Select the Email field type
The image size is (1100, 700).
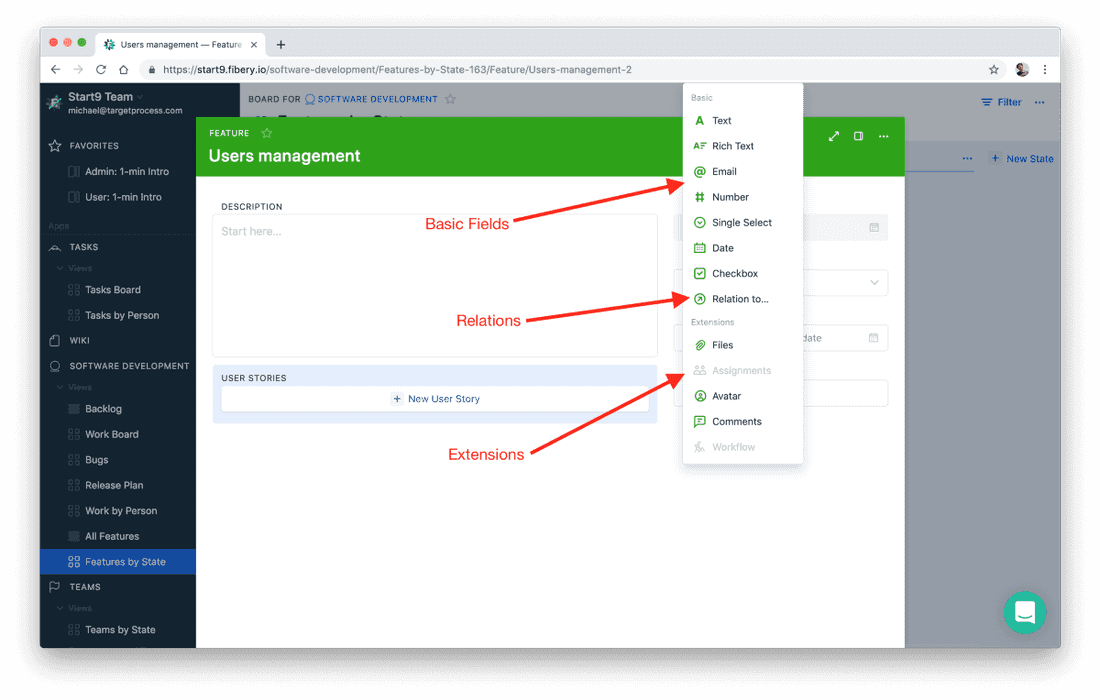(x=722, y=171)
